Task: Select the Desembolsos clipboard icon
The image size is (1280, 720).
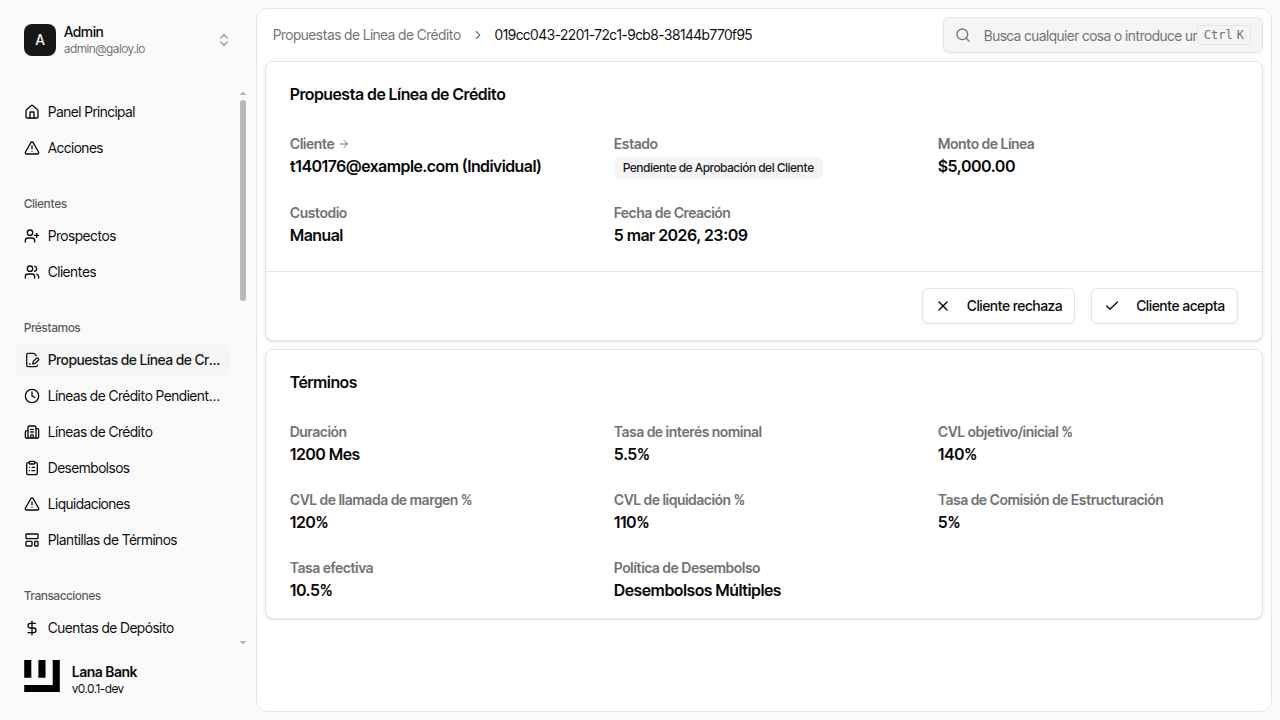Action: tap(31, 467)
